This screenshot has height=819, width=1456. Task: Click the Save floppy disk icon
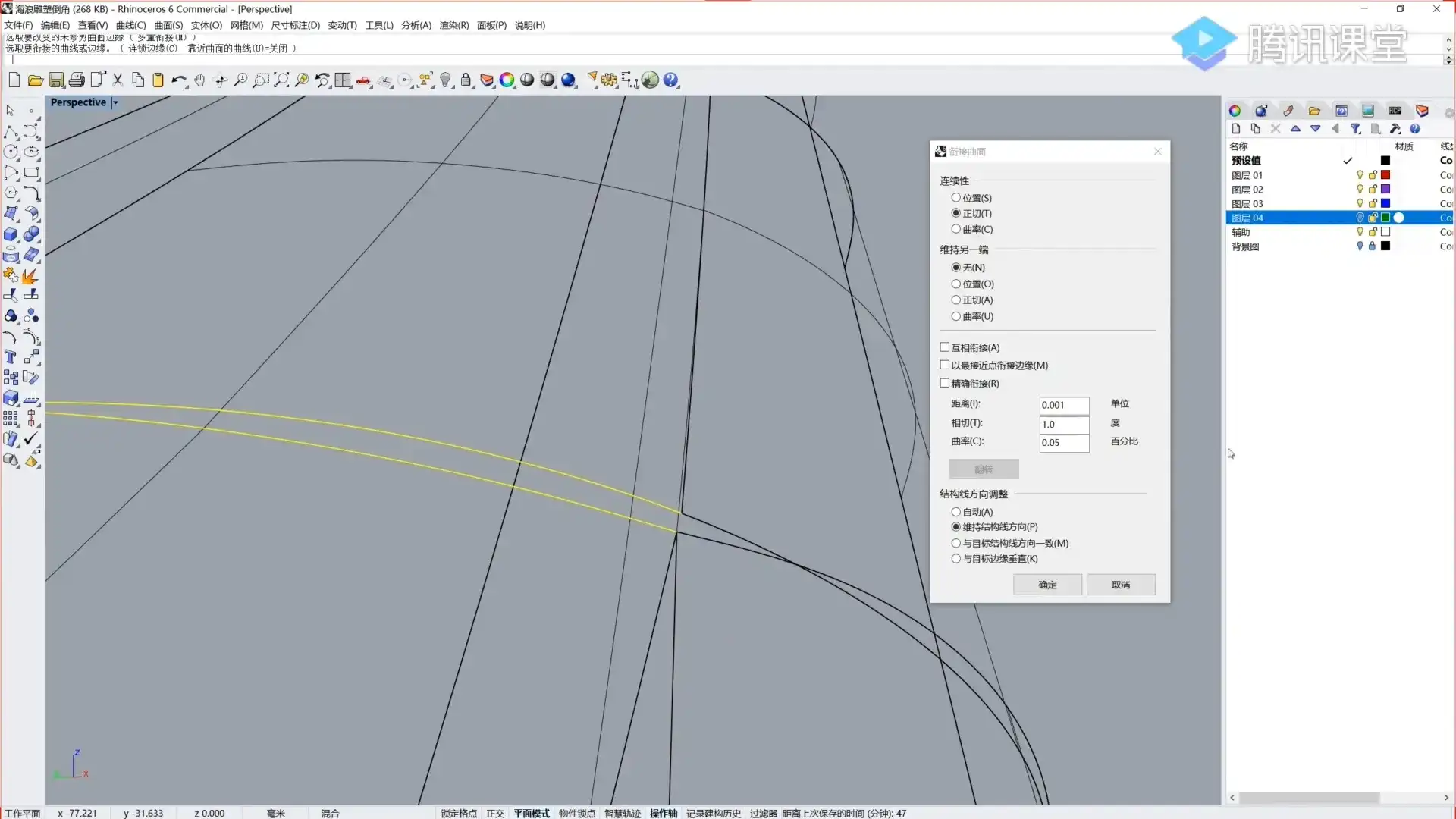56,80
